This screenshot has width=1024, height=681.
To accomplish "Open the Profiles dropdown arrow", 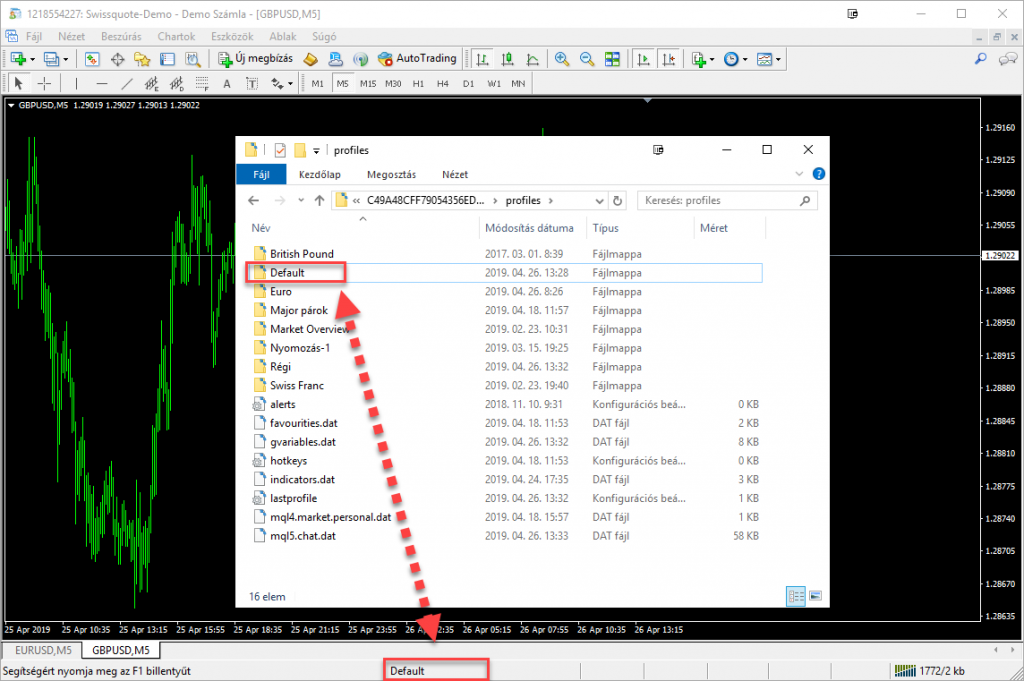I will (x=66, y=60).
